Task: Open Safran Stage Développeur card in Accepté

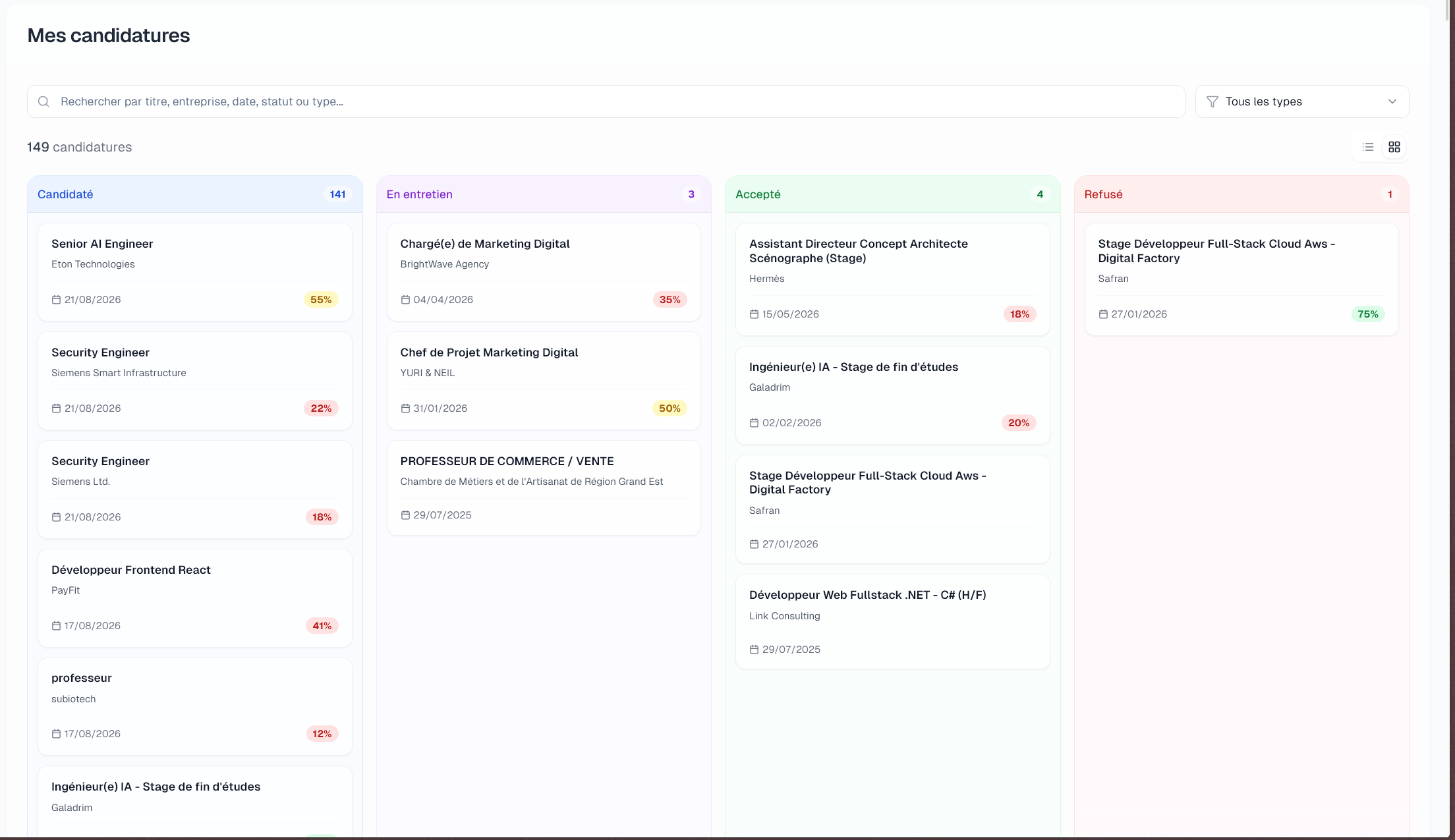Action: (893, 509)
